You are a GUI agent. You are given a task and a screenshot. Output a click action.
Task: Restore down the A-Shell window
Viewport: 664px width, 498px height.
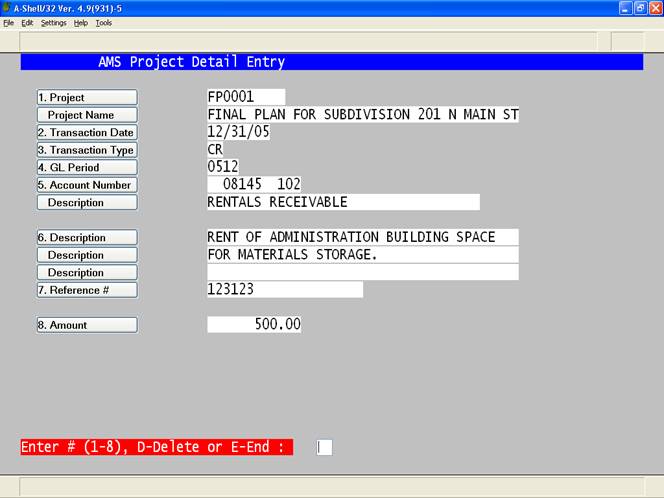[641, 8]
